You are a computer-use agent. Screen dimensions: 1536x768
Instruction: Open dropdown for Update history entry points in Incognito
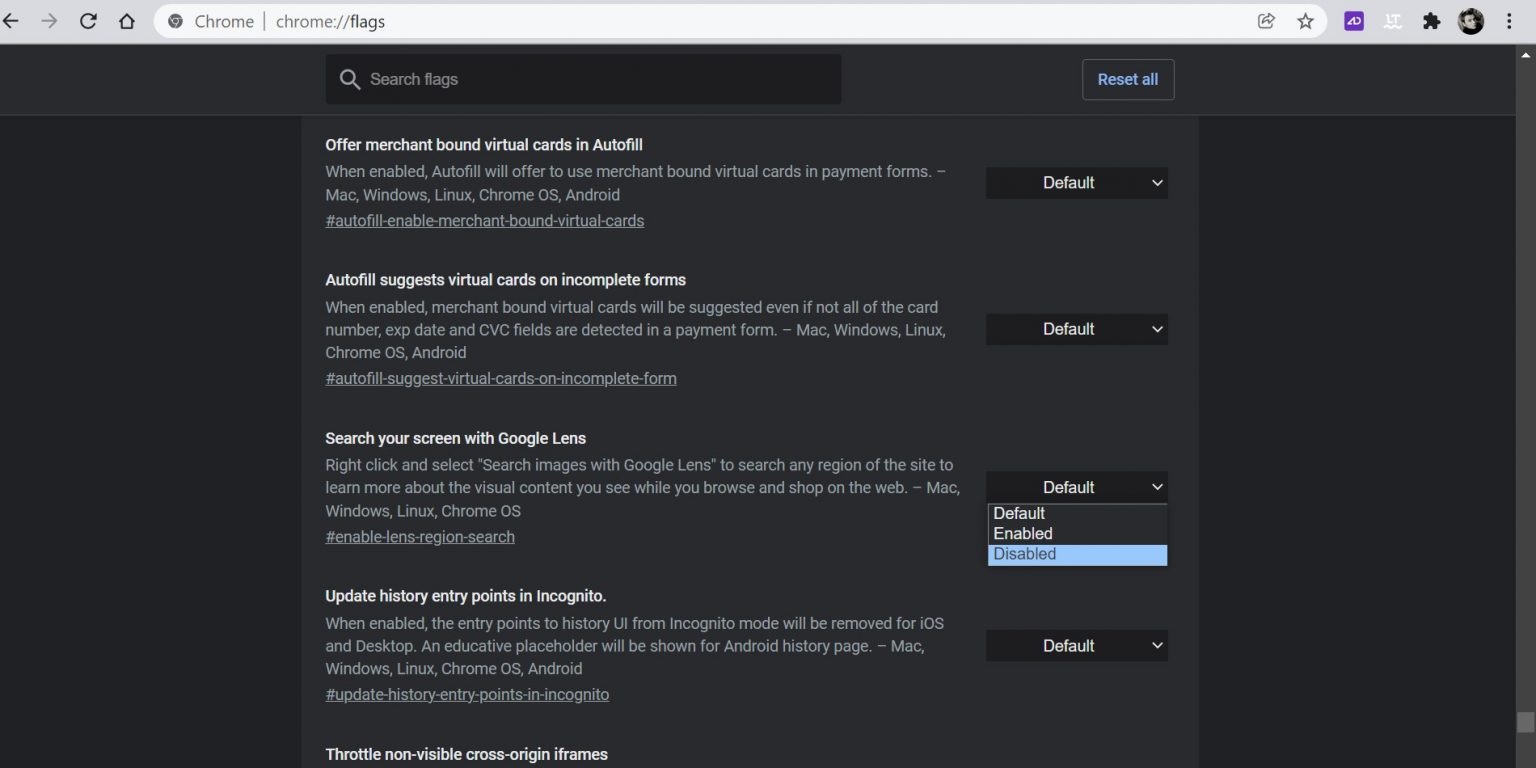pos(1077,646)
